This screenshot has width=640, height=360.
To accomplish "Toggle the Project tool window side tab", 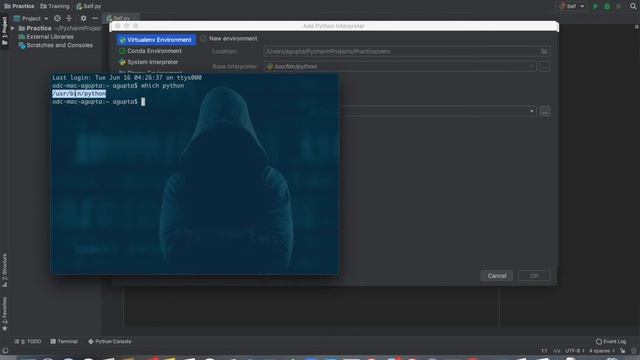I will pyautogui.click(x=4, y=31).
